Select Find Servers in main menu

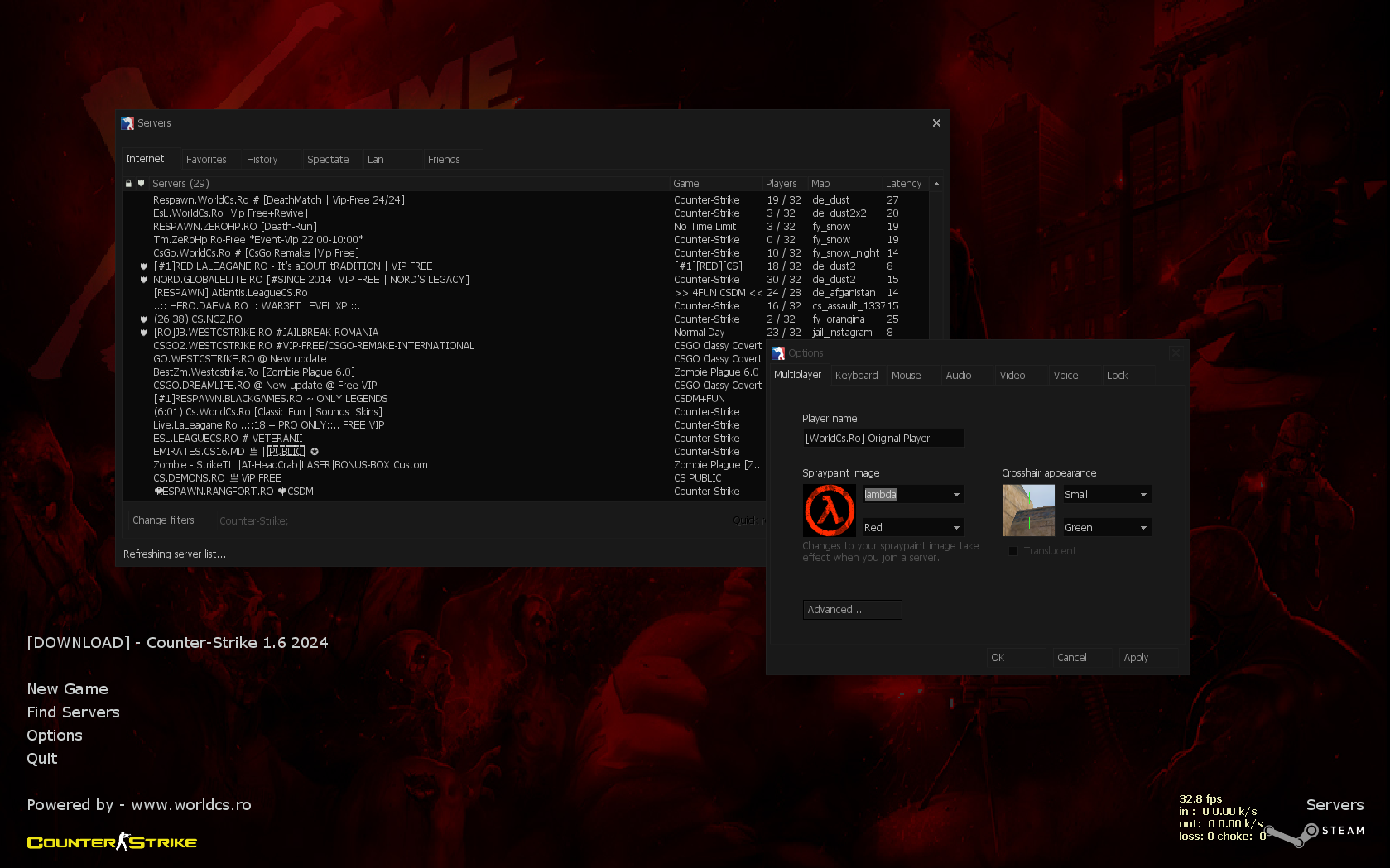pyautogui.click(x=73, y=712)
